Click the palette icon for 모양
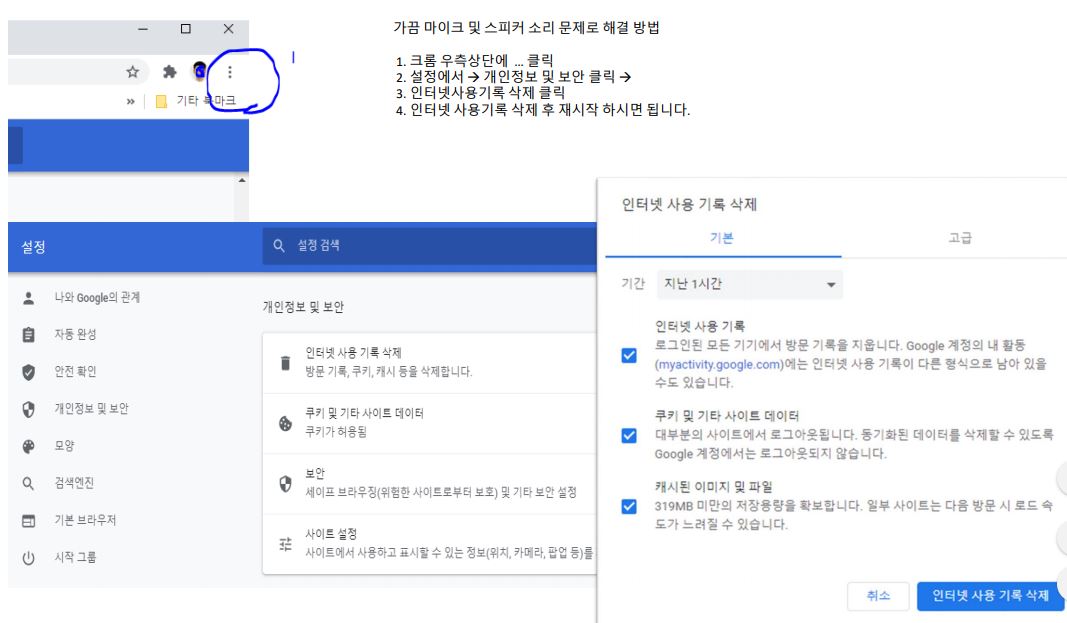The height and width of the screenshot is (623, 1067). click(x=28, y=446)
